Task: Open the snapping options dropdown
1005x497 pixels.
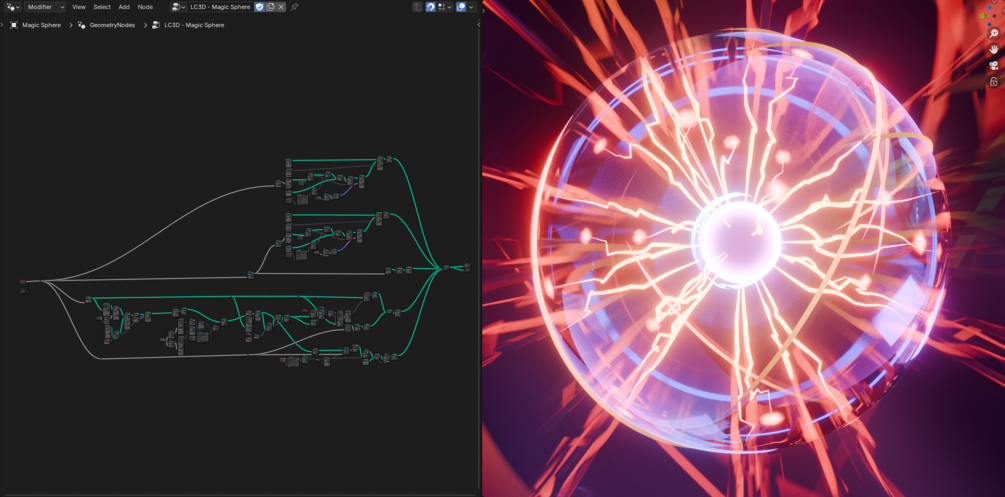Action: click(445, 7)
